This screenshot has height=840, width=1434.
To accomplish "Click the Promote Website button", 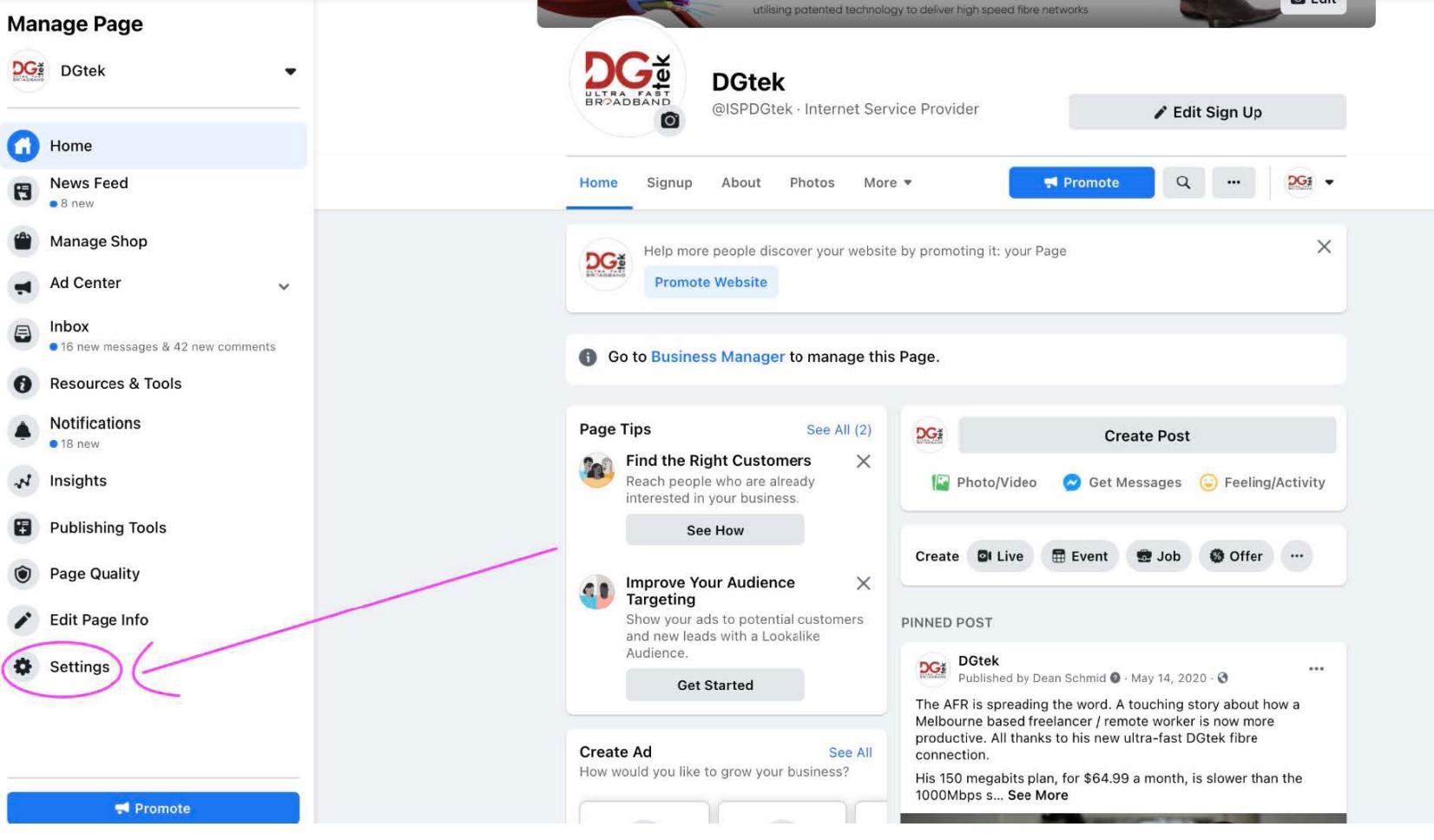I will click(710, 282).
